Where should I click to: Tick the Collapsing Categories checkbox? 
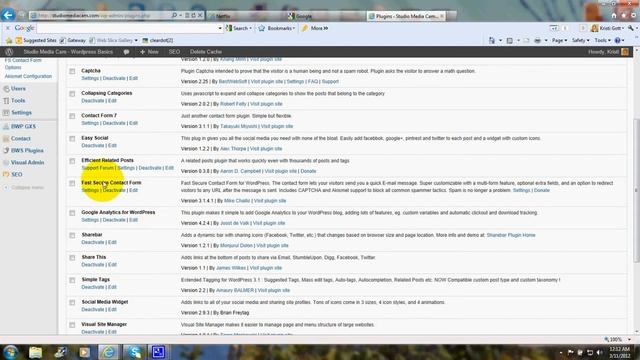pyautogui.click(x=72, y=94)
